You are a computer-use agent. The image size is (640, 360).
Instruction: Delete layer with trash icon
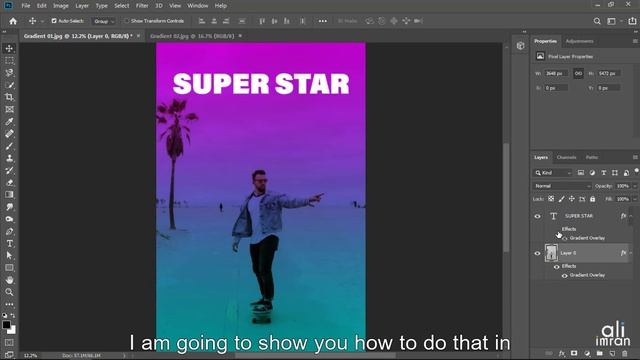tap(624, 353)
